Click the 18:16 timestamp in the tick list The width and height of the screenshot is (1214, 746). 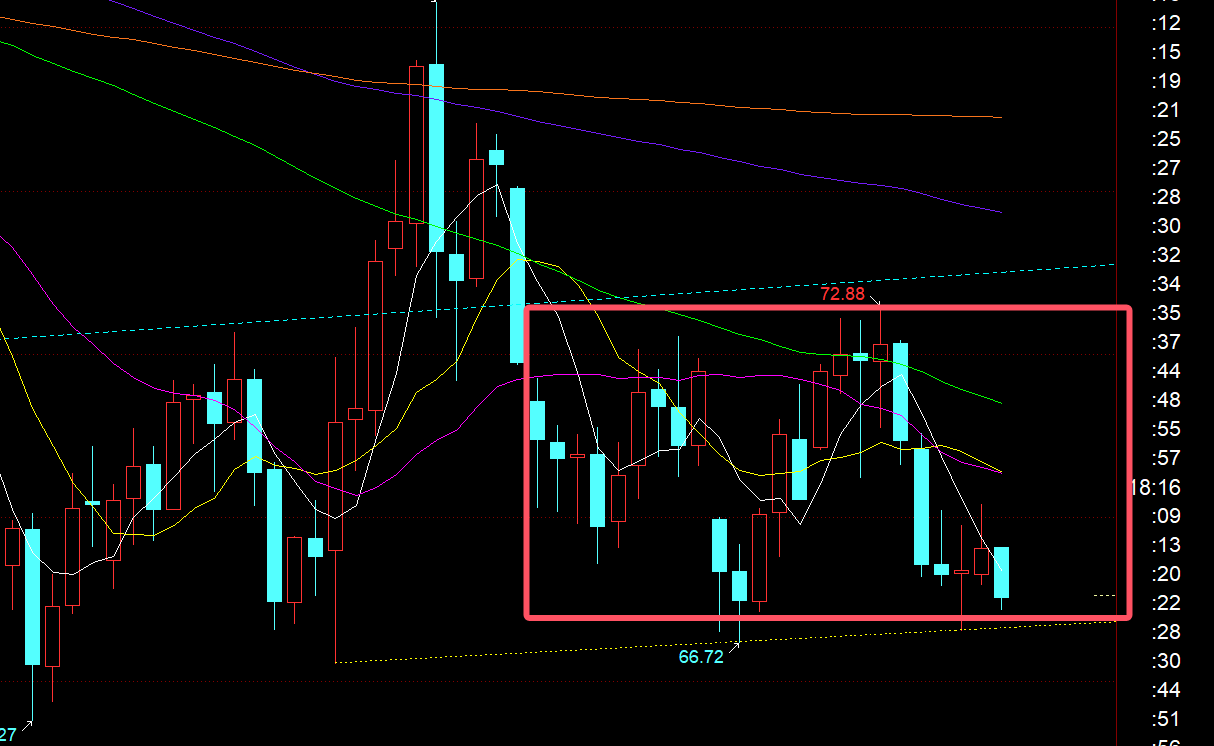click(x=1155, y=487)
